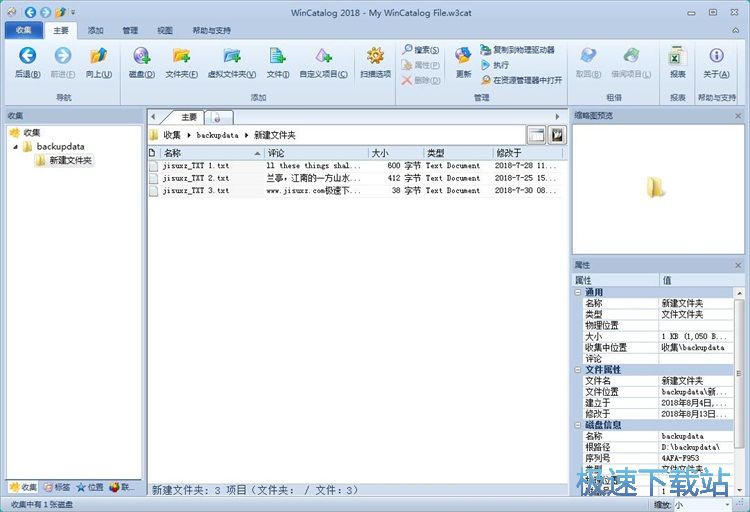Select 收集 root in tree
This screenshot has height=512, width=750.
click(32, 133)
